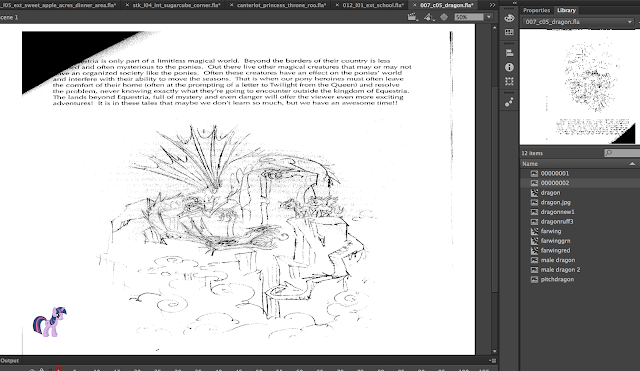Click the Output panel label
The image size is (640, 371).
(9, 361)
